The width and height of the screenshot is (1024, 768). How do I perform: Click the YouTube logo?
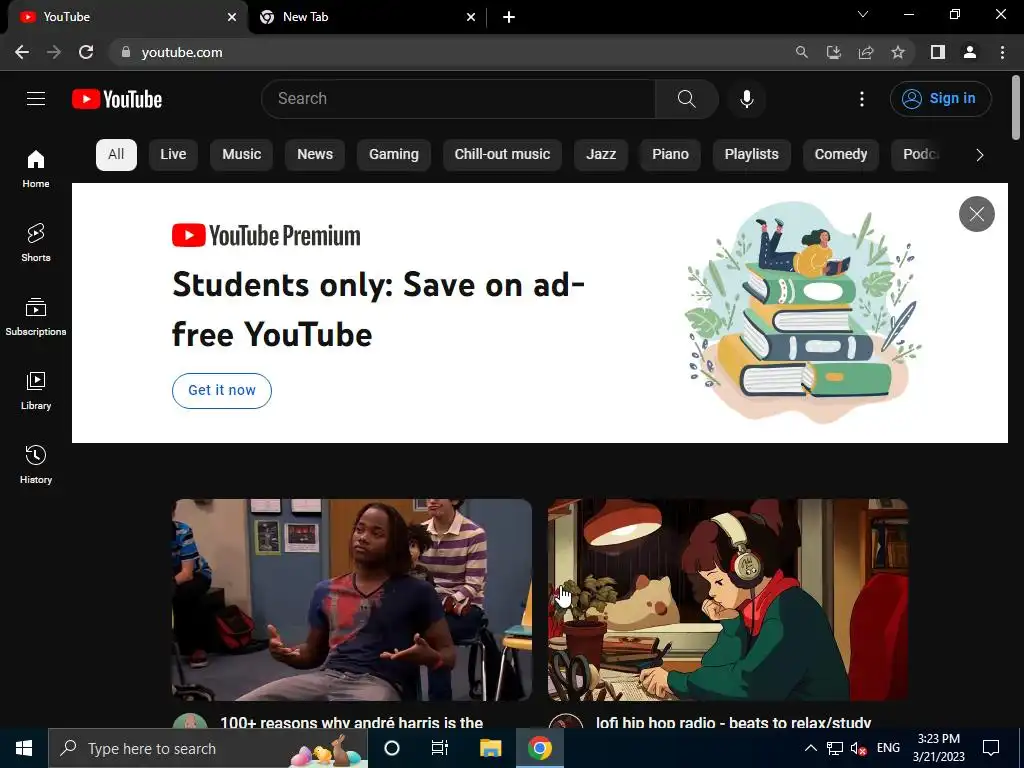pyautogui.click(x=117, y=99)
